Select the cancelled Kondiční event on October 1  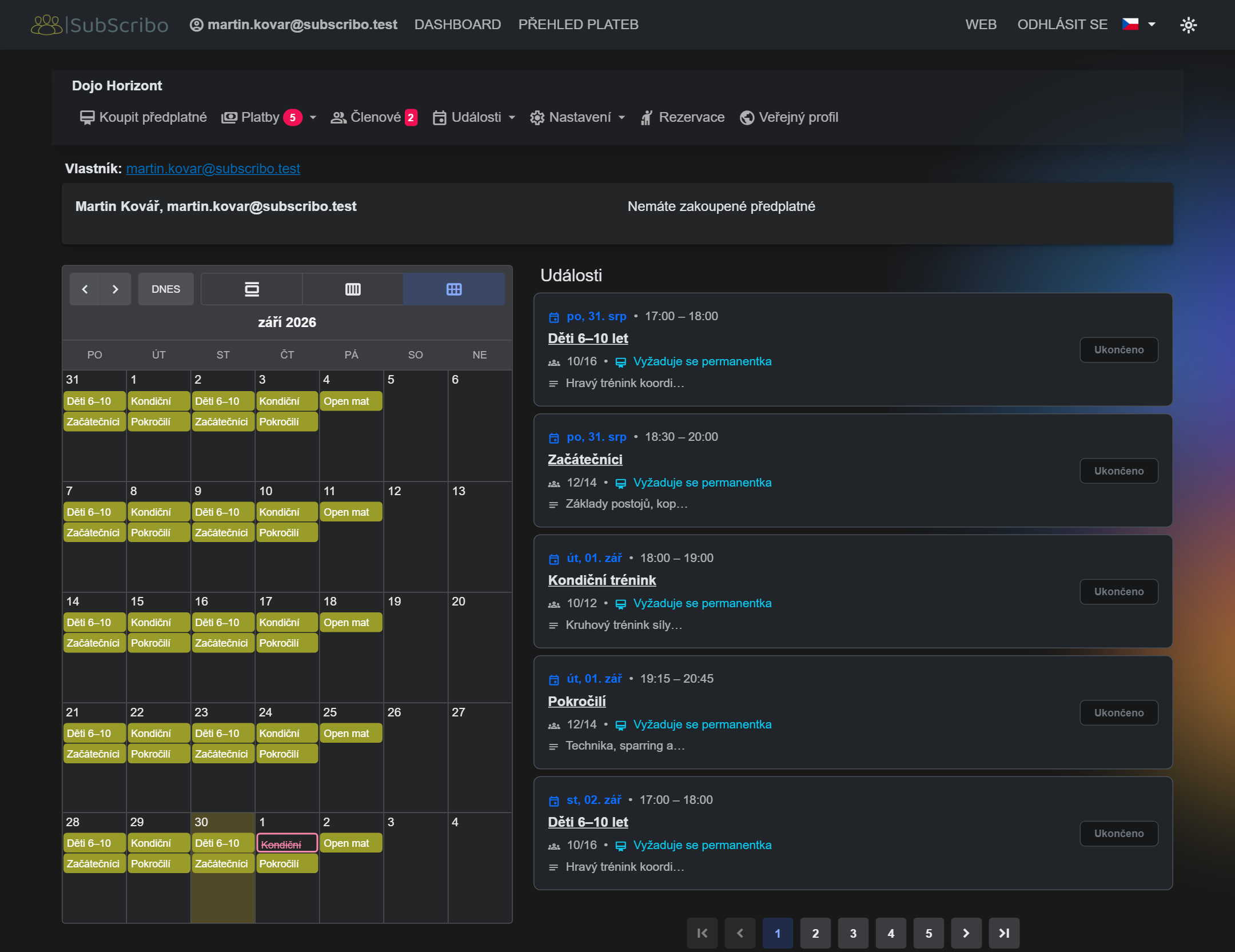[x=287, y=844]
